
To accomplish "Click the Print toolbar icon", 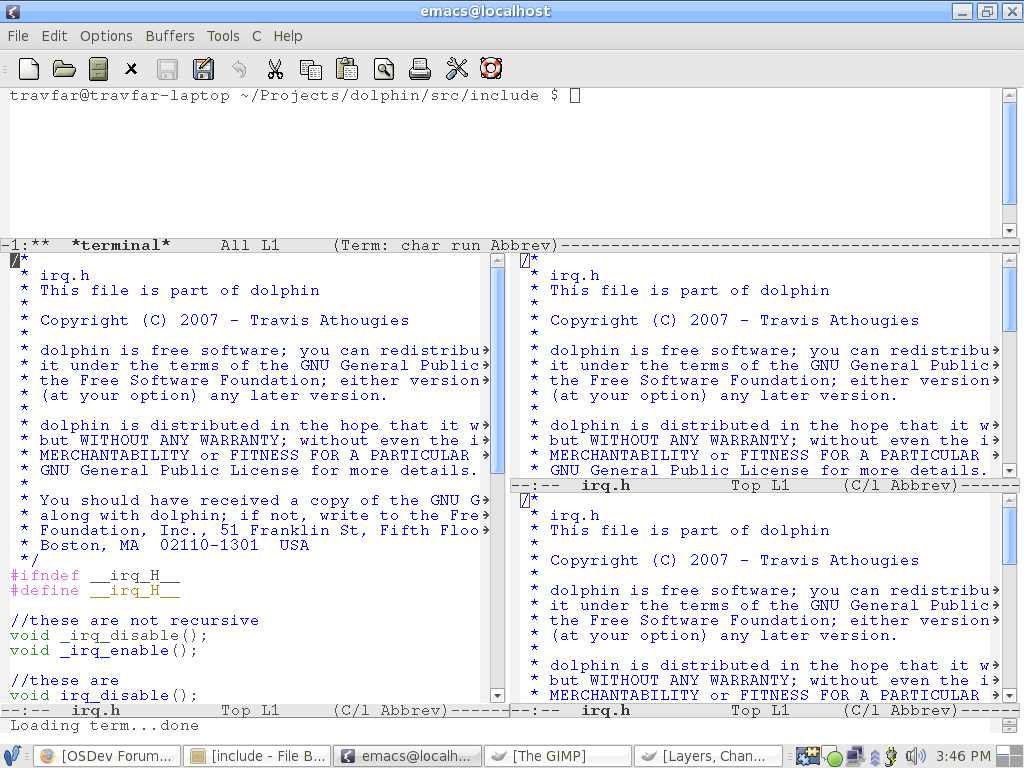I will 420,69.
